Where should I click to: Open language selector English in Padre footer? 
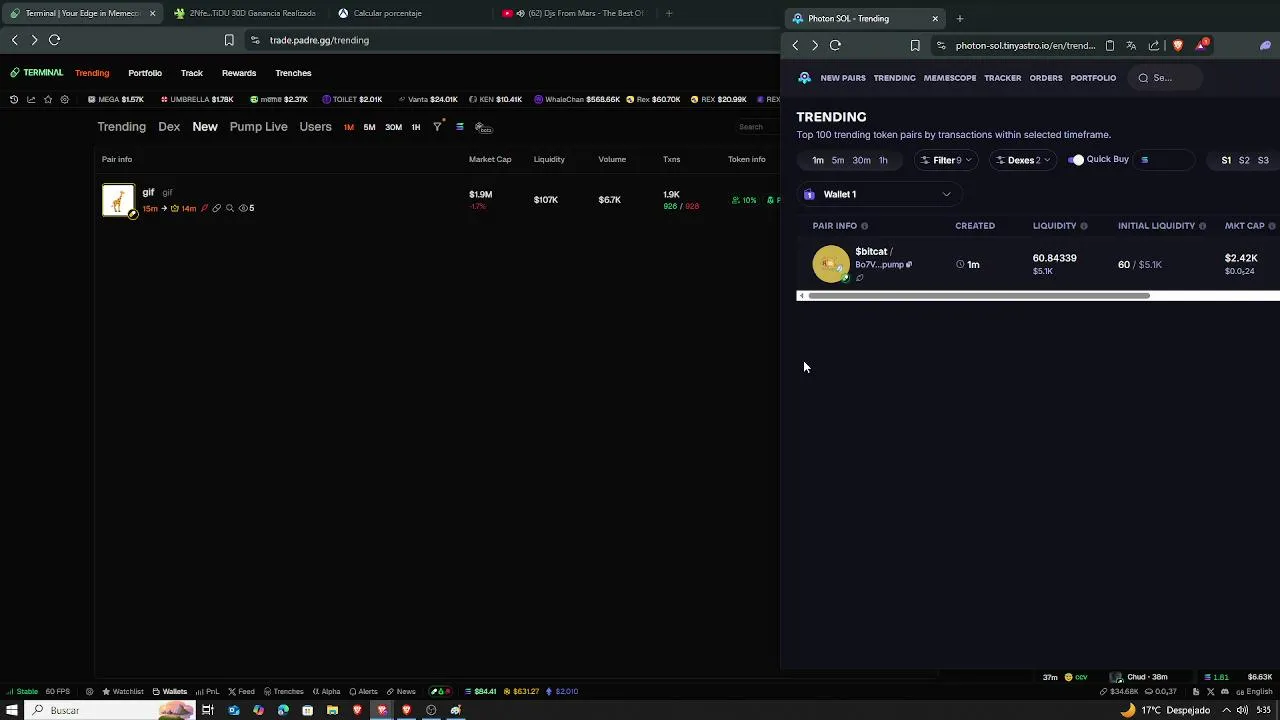(x=1254, y=691)
